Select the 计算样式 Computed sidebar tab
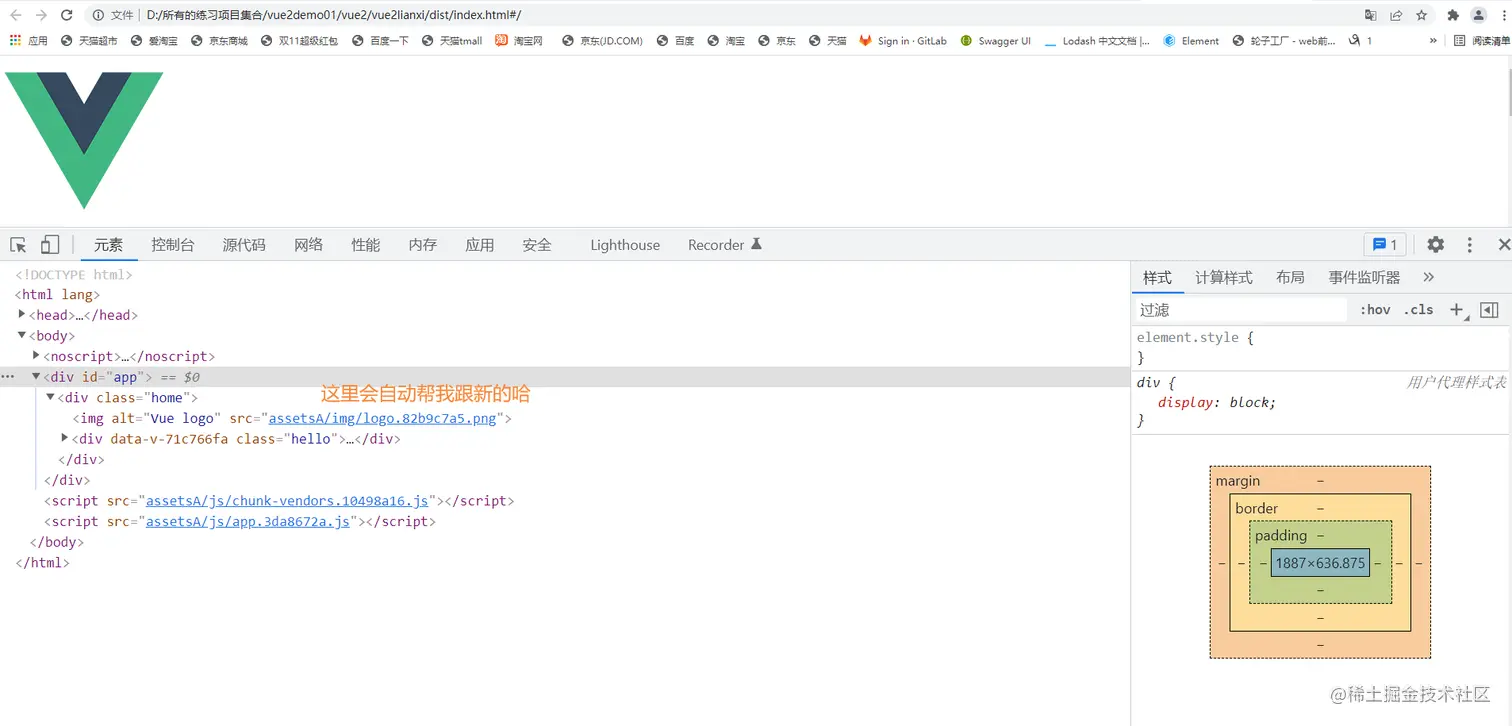 coord(1224,277)
